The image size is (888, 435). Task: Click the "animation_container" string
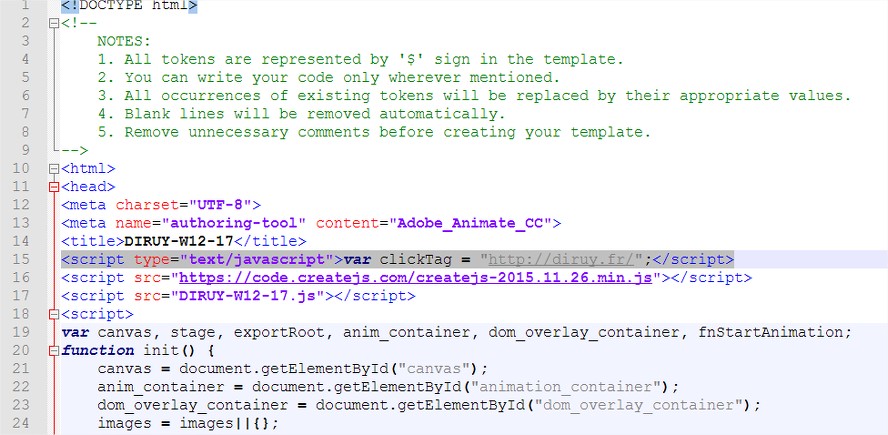566,387
